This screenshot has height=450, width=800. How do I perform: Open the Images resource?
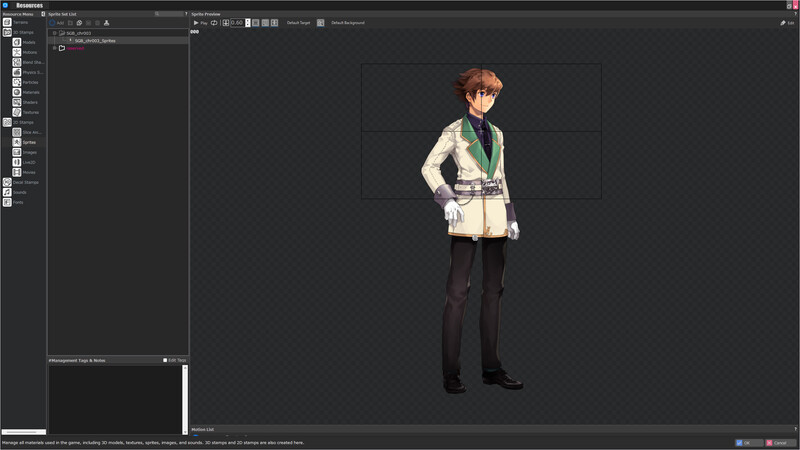(x=24, y=152)
